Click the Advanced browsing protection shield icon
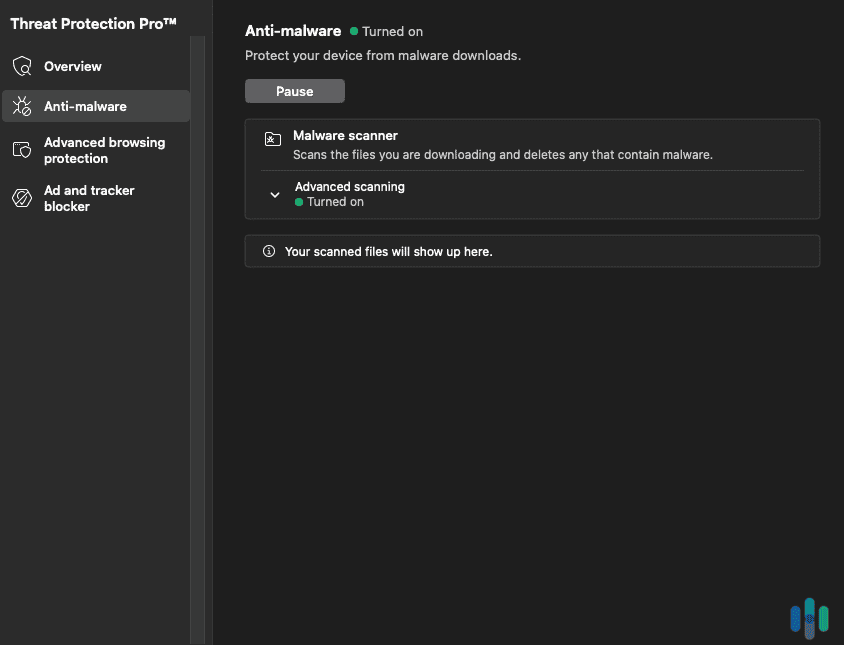 click(x=21, y=150)
